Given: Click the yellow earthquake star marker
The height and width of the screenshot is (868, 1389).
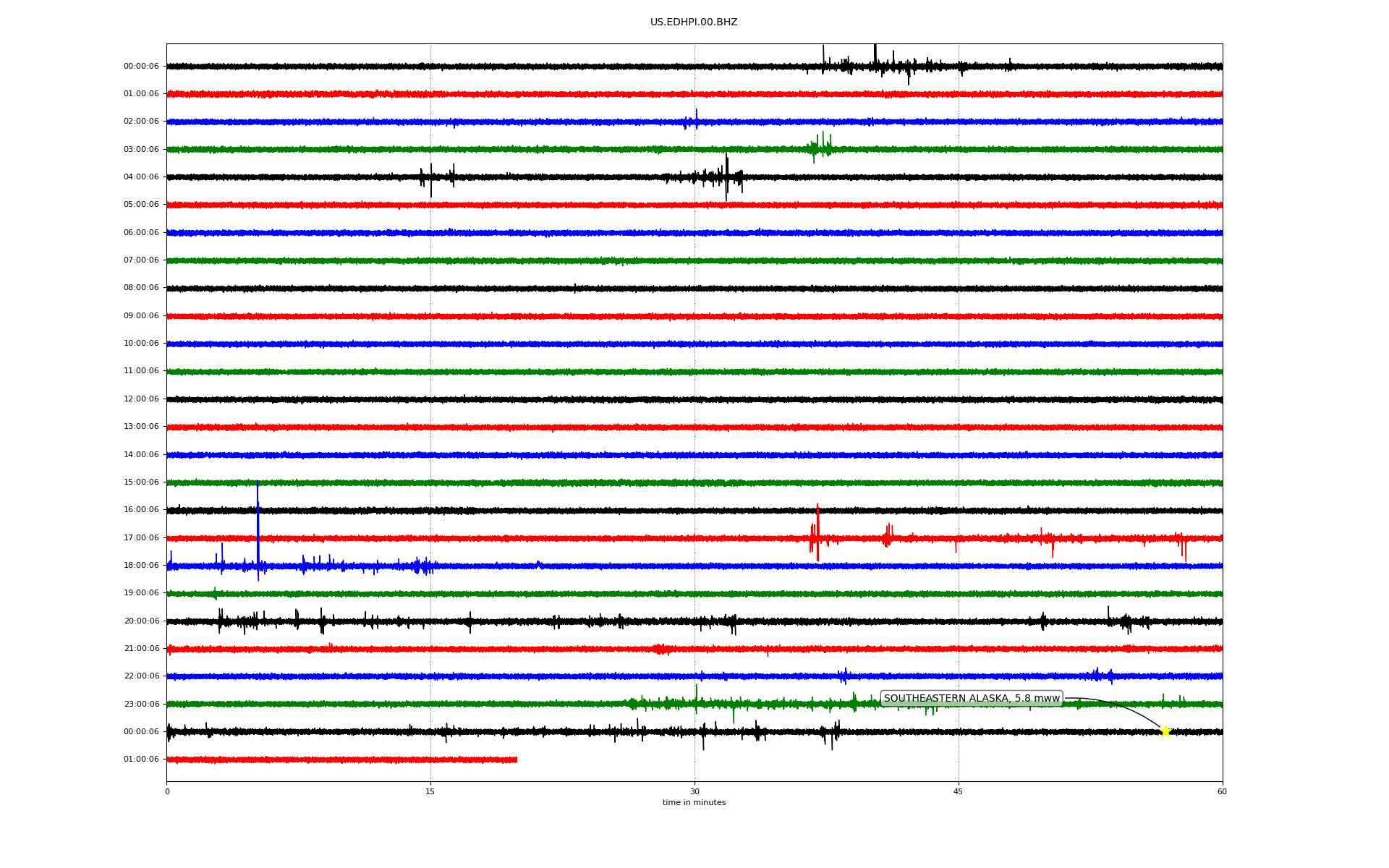Looking at the screenshot, I should (x=1165, y=731).
